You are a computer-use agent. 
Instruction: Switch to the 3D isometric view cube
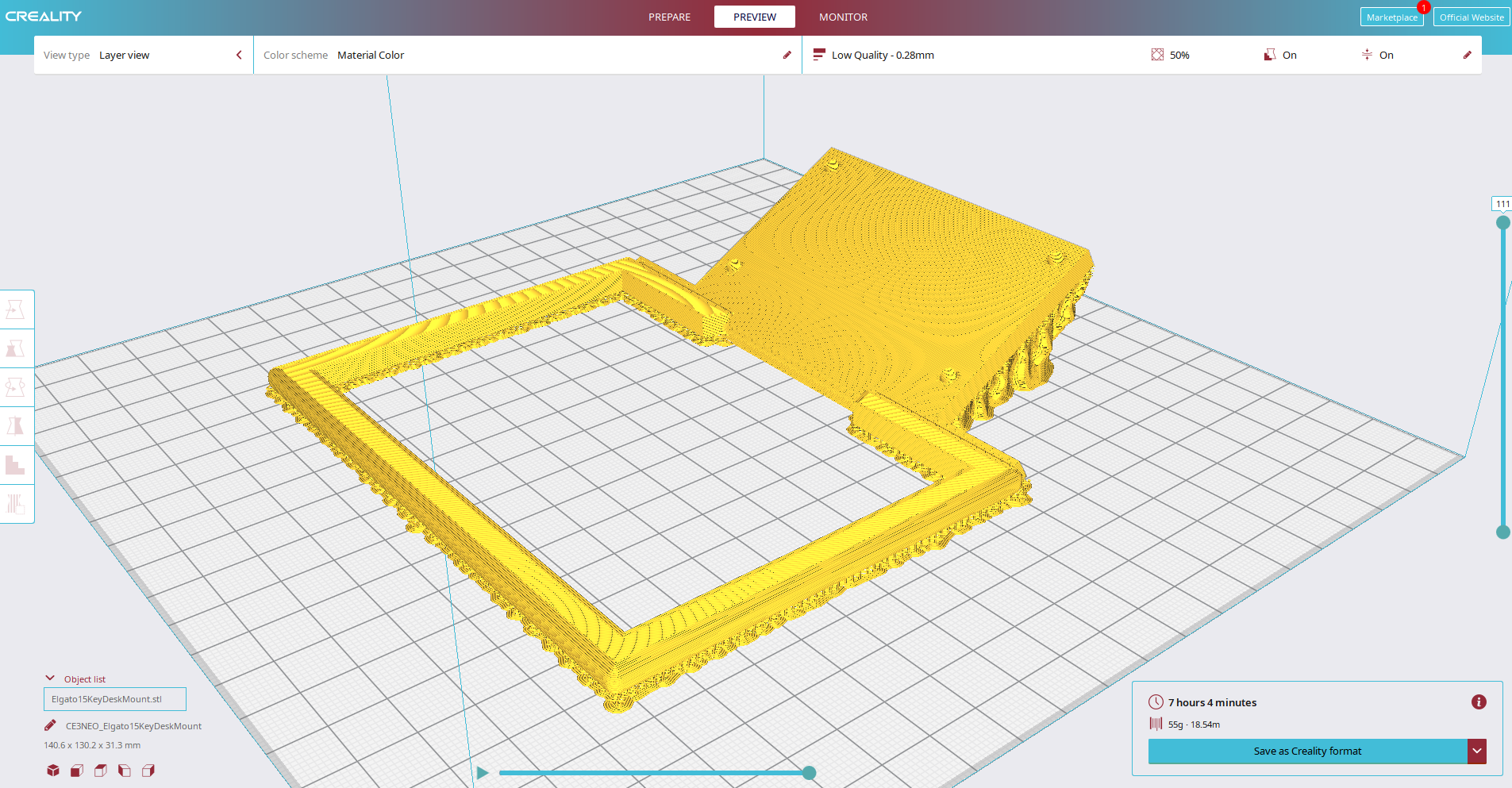(x=53, y=771)
